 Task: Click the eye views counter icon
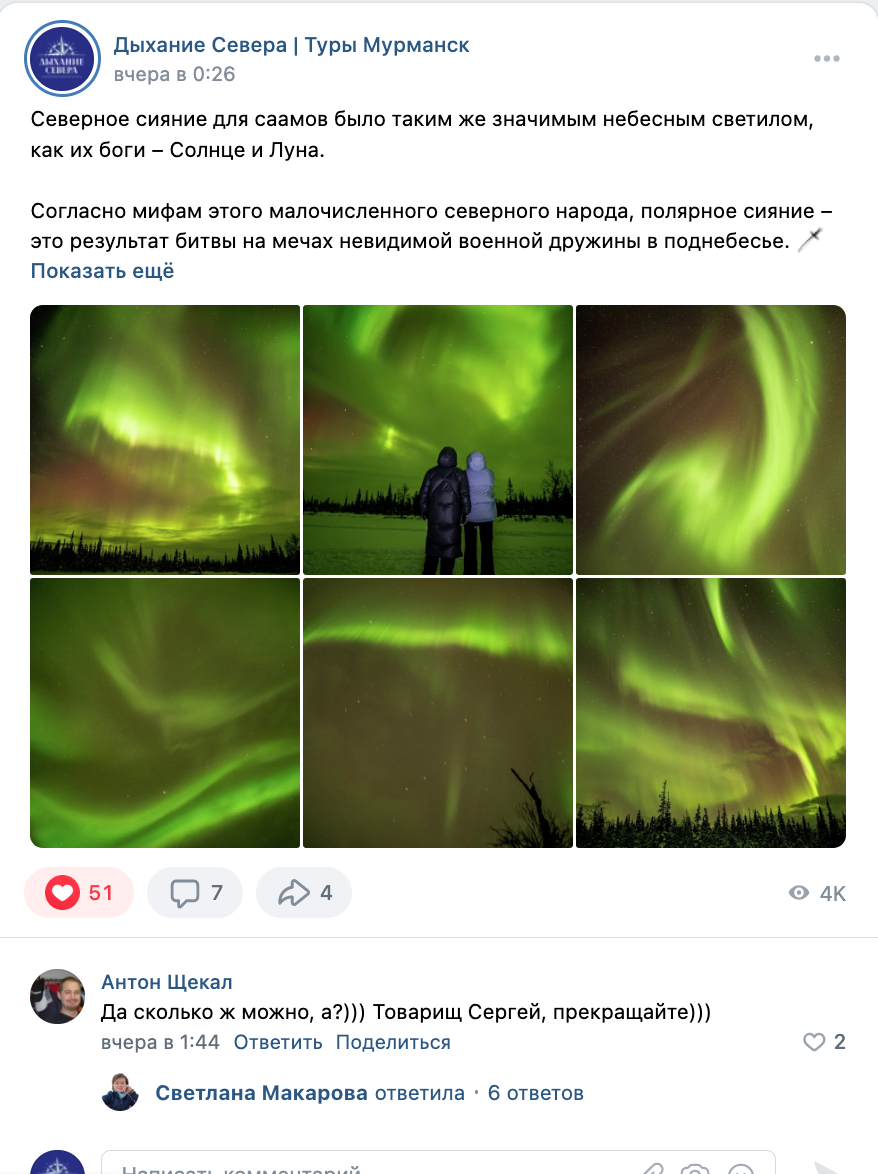[799, 892]
